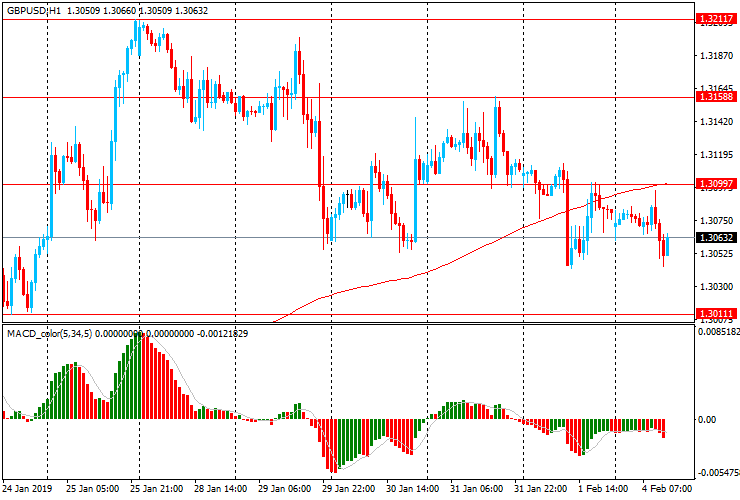Click the 29 Jan 06:00 time label
This screenshot has width=740, height=500.
(x=285, y=488)
